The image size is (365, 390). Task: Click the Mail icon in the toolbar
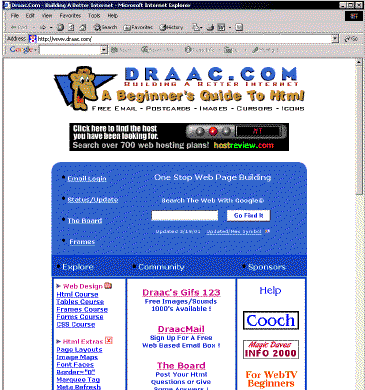pyautogui.click(x=196, y=27)
